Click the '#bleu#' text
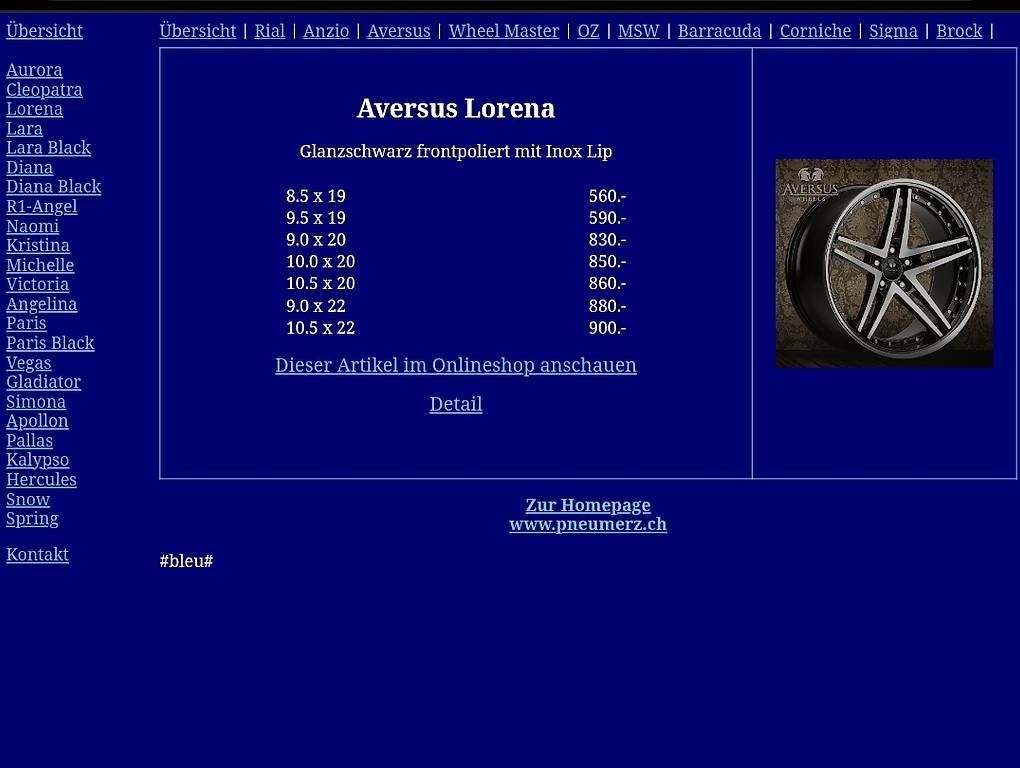This screenshot has width=1020, height=768. [x=186, y=561]
